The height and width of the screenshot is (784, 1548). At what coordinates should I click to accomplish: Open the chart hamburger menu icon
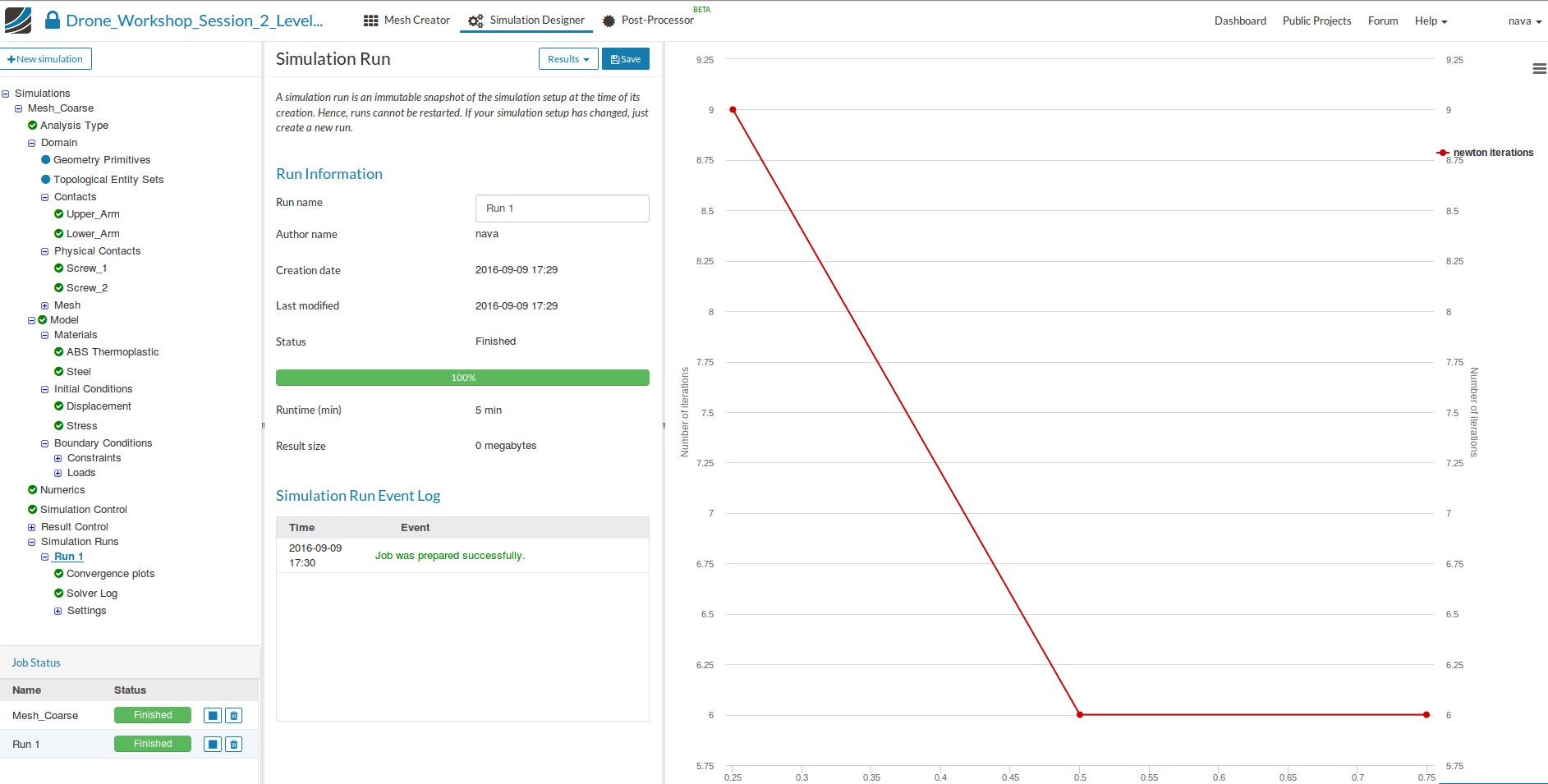point(1539,69)
